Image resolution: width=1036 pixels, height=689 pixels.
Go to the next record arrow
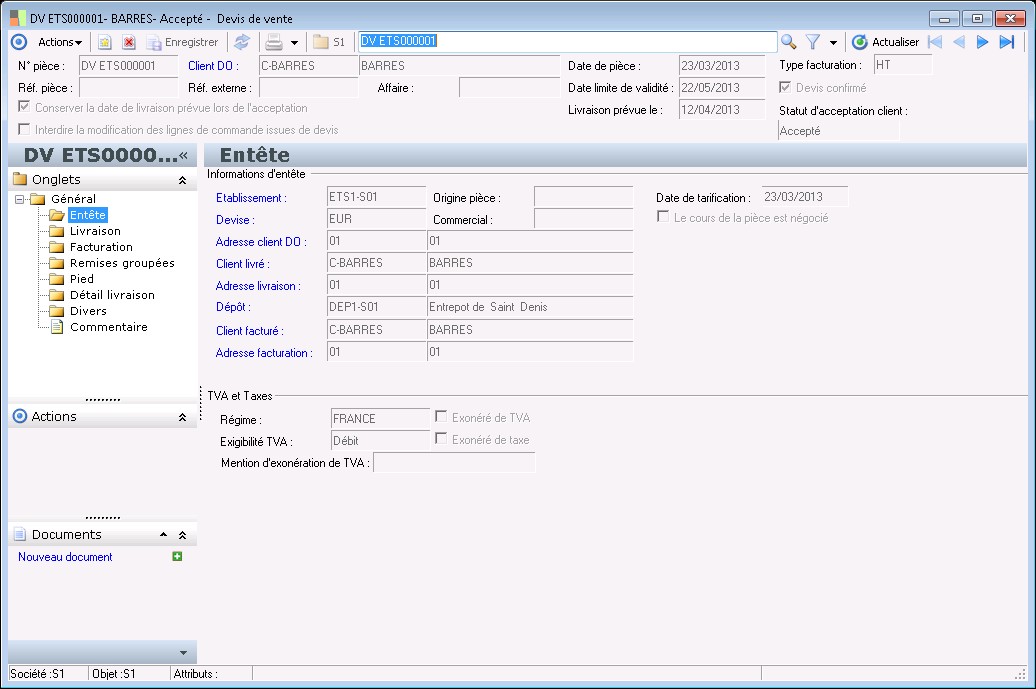pos(982,42)
